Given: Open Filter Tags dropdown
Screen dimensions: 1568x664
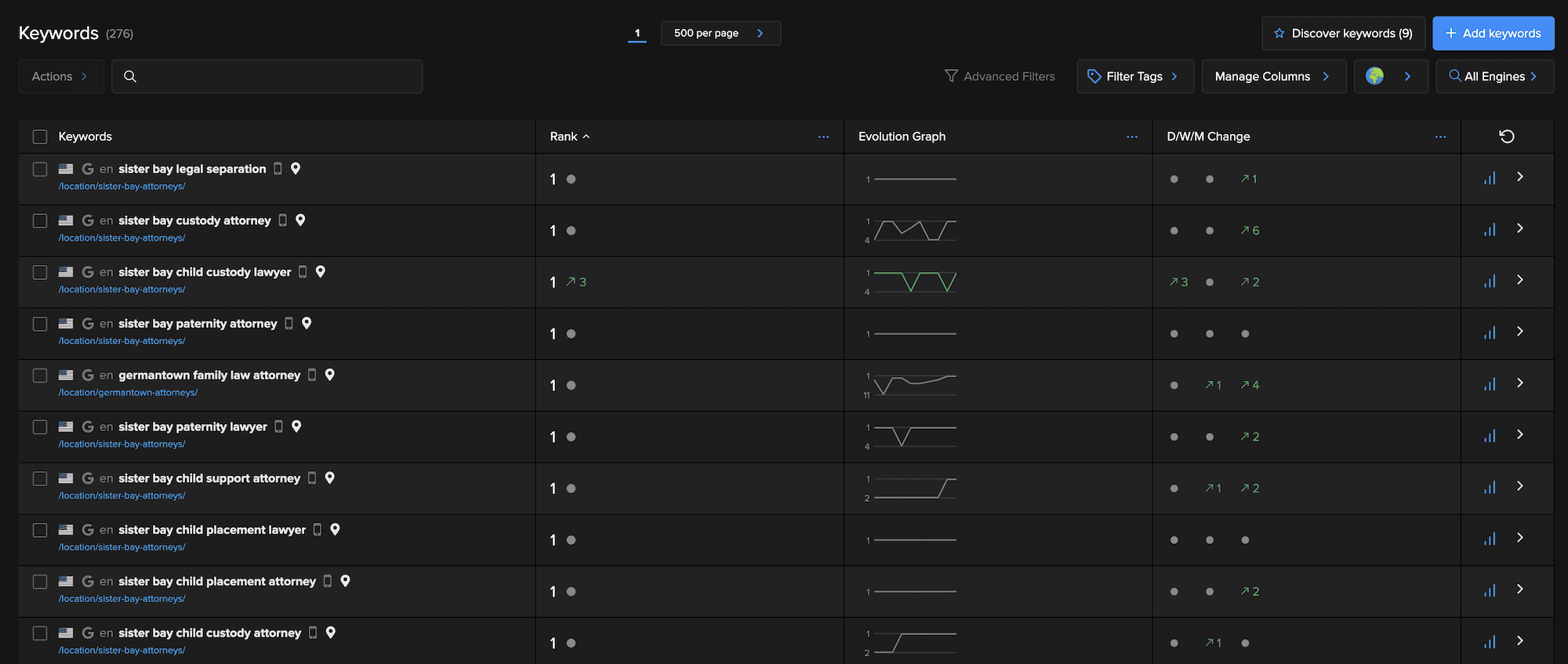Looking at the screenshot, I should [x=1135, y=76].
